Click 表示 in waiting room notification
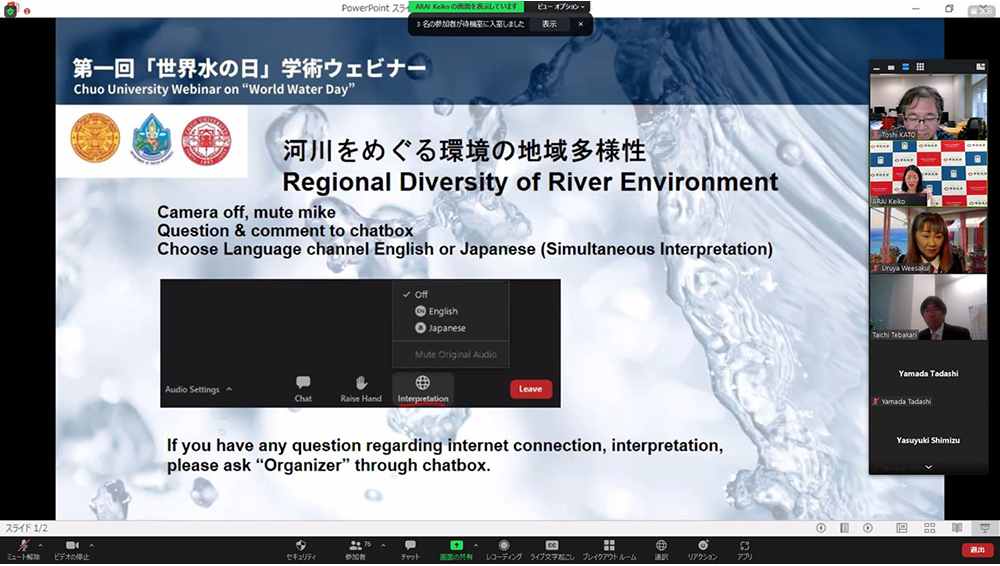 click(549, 24)
